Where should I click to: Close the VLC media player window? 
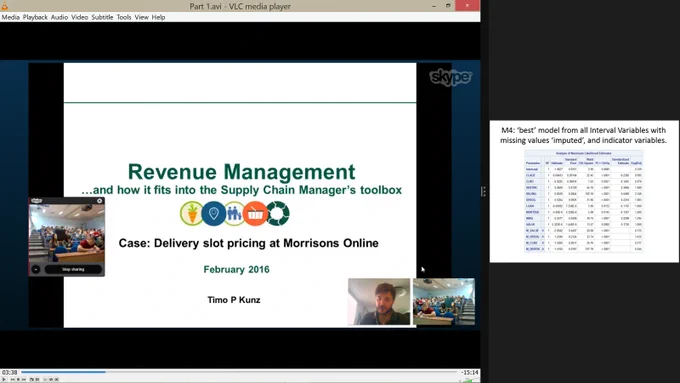[467, 5]
